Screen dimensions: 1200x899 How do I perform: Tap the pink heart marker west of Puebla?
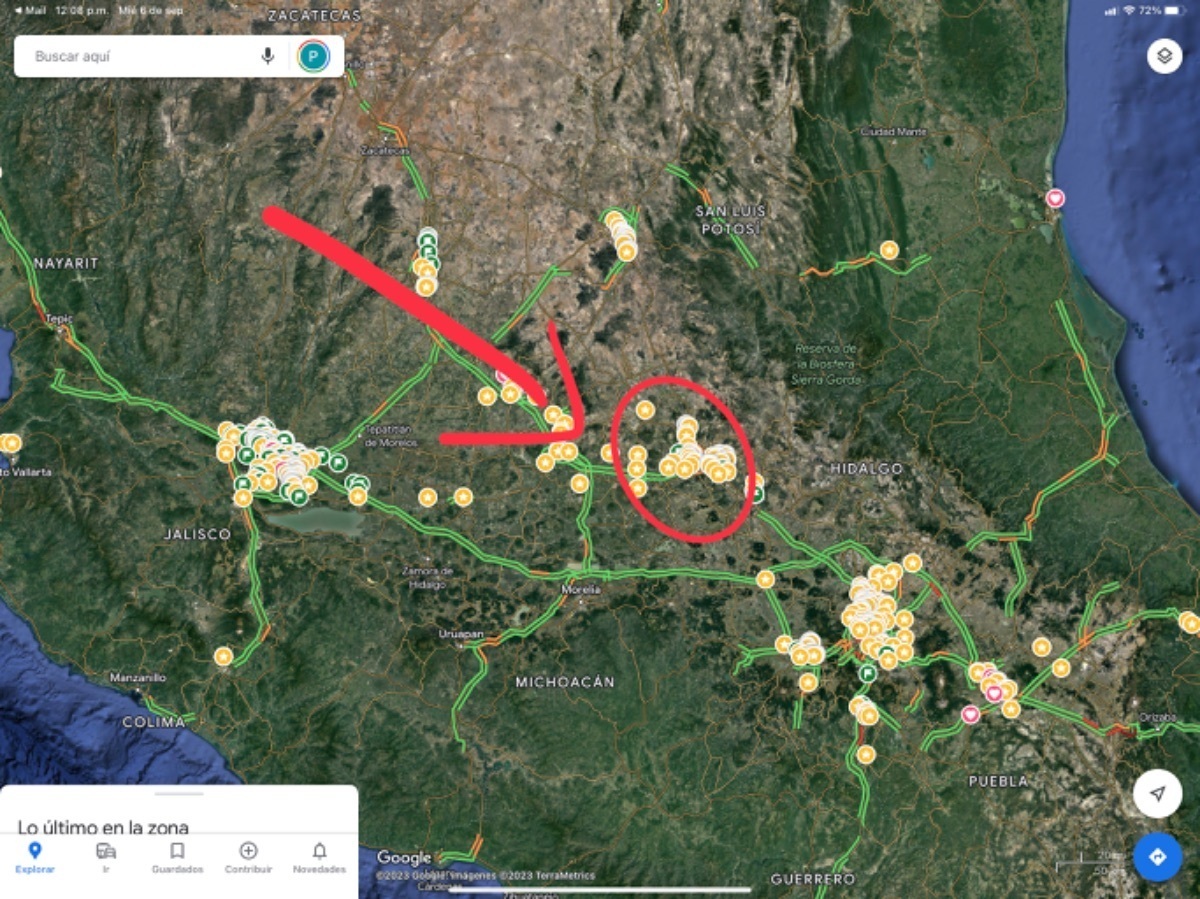[x=970, y=714]
